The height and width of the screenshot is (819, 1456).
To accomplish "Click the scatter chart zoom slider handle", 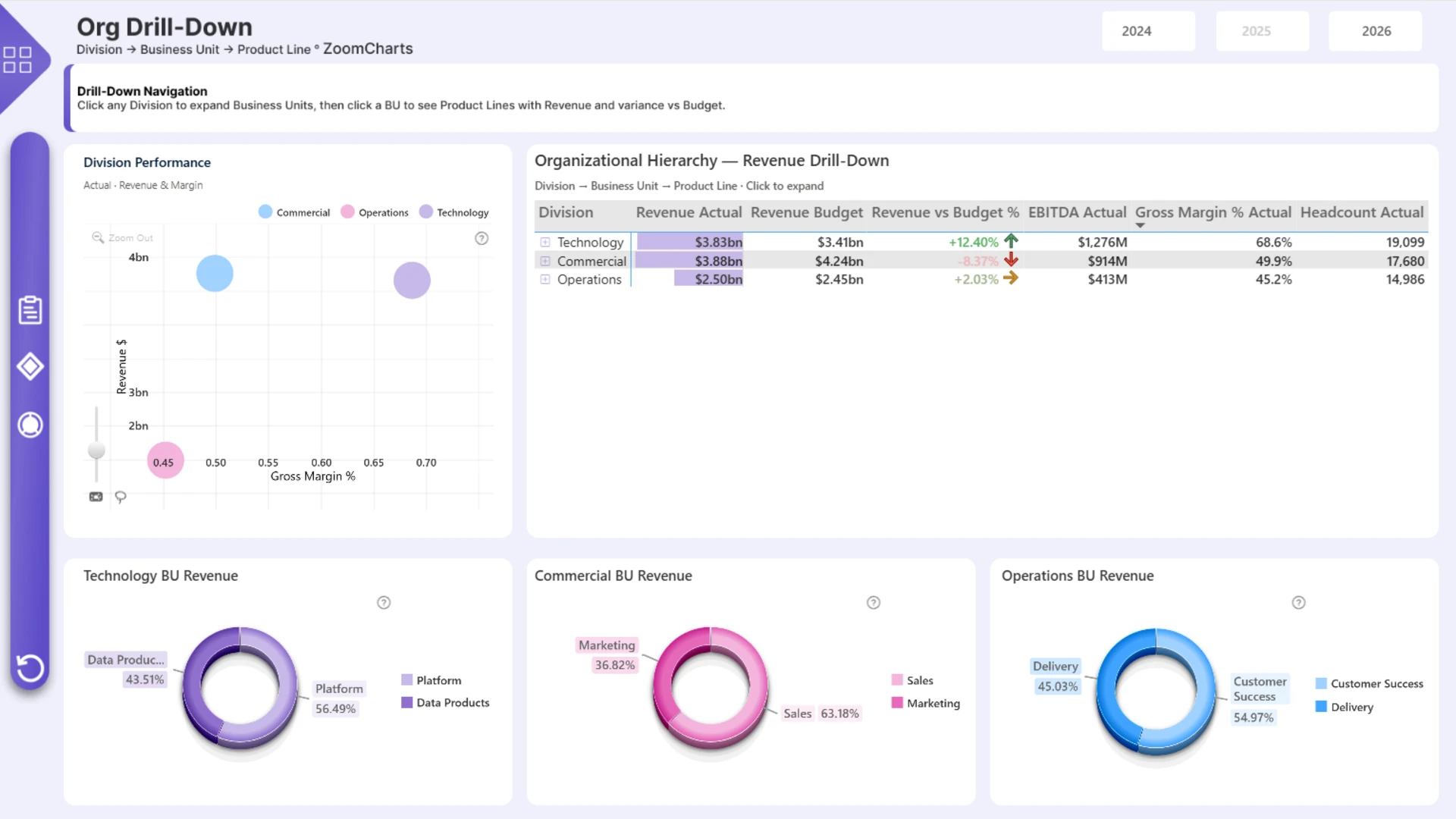I will 96,450.
